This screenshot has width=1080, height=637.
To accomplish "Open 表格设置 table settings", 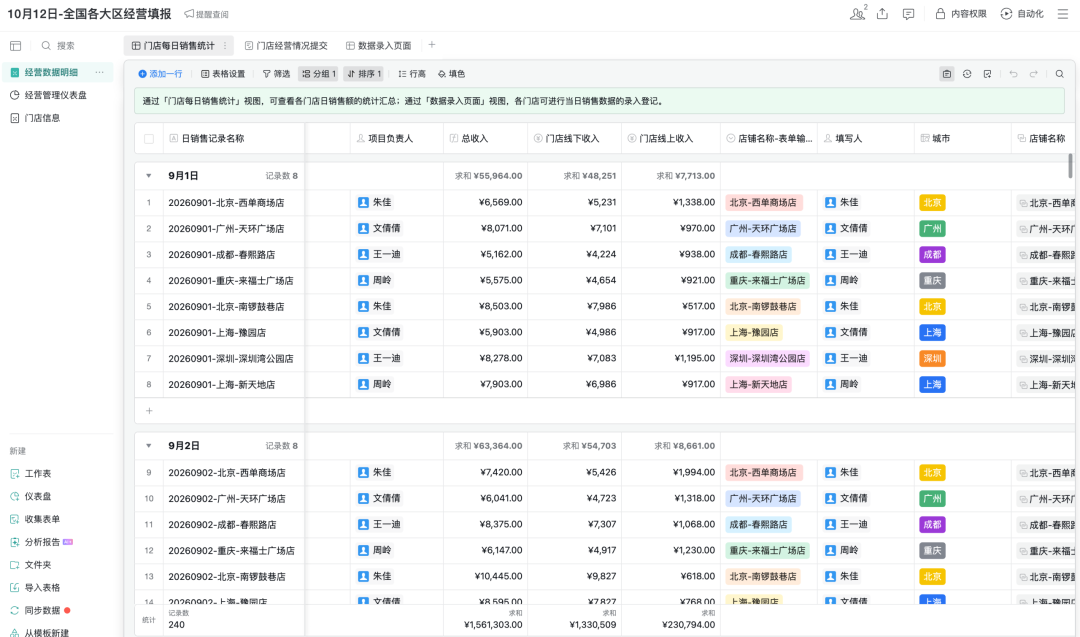I will (223, 74).
